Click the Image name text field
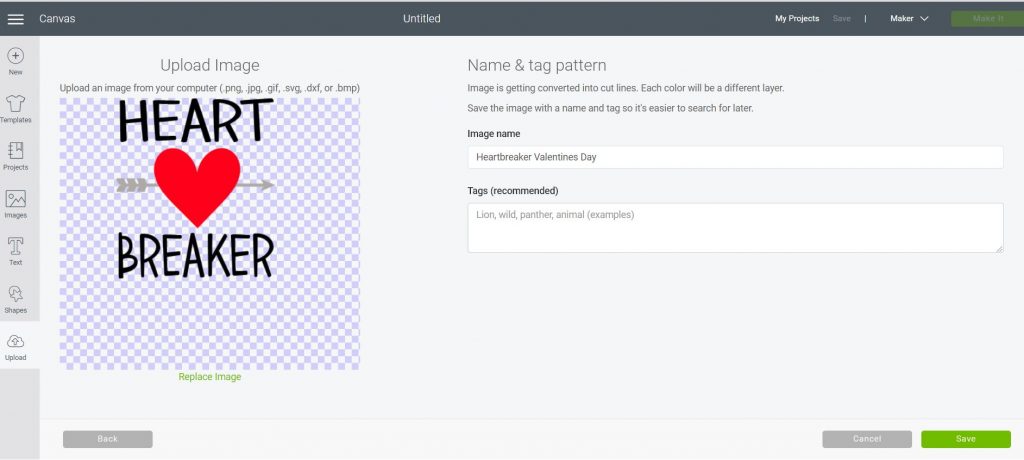The width and height of the screenshot is (1024, 460). pos(735,157)
